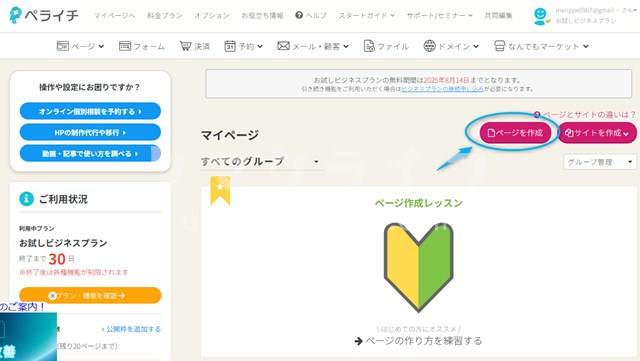Open 決済 shopping cart icon
This screenshot has width=640, height=361.
point(185,46)
